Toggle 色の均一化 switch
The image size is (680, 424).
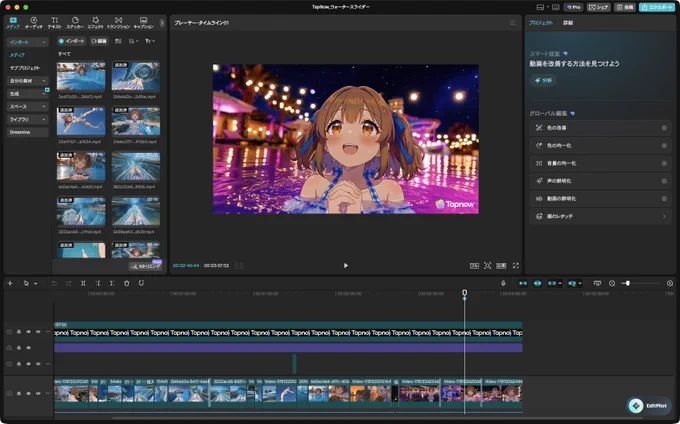click(664, 146)
